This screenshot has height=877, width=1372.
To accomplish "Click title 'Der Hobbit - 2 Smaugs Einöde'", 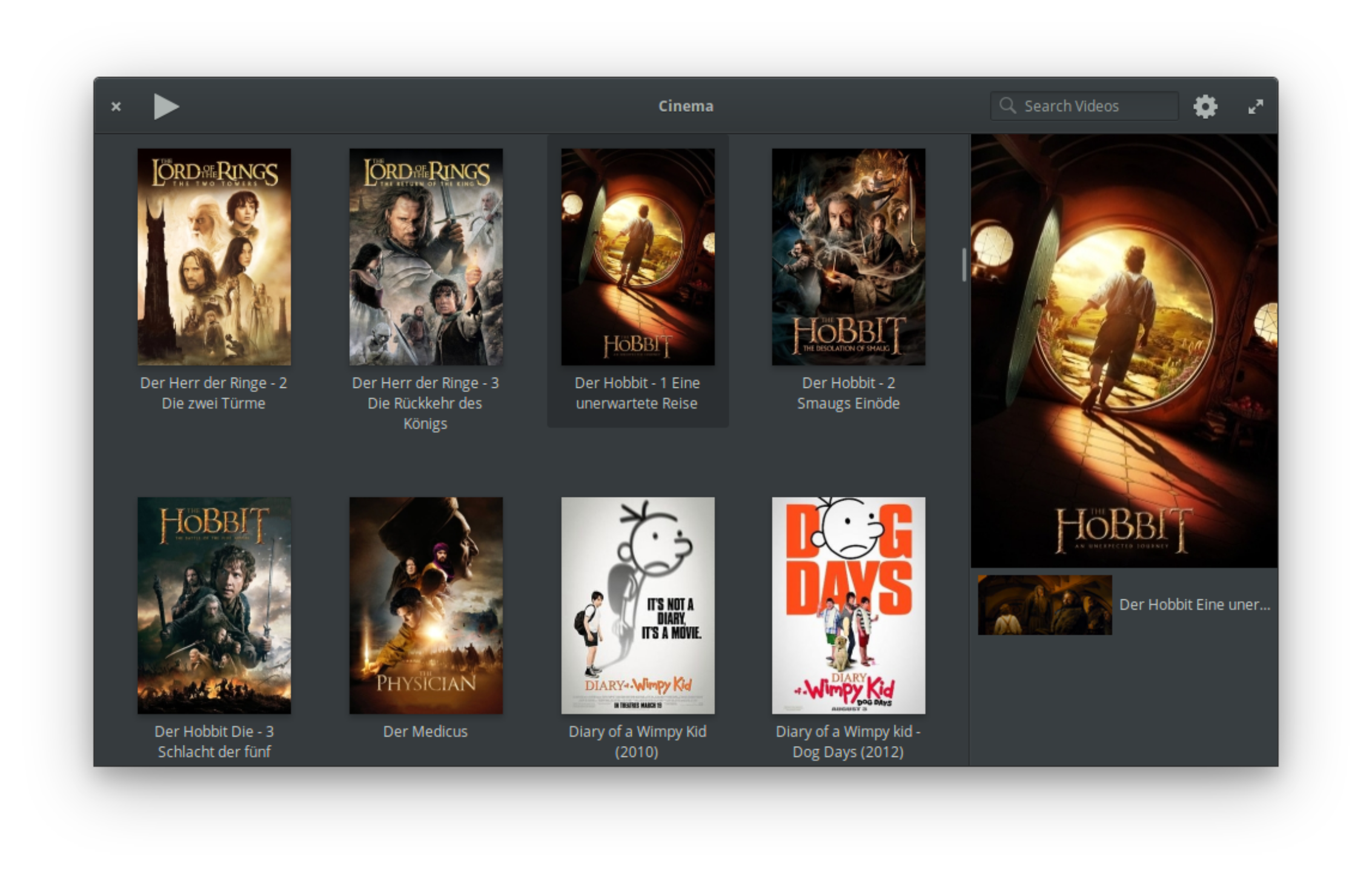I will [848, 393].
